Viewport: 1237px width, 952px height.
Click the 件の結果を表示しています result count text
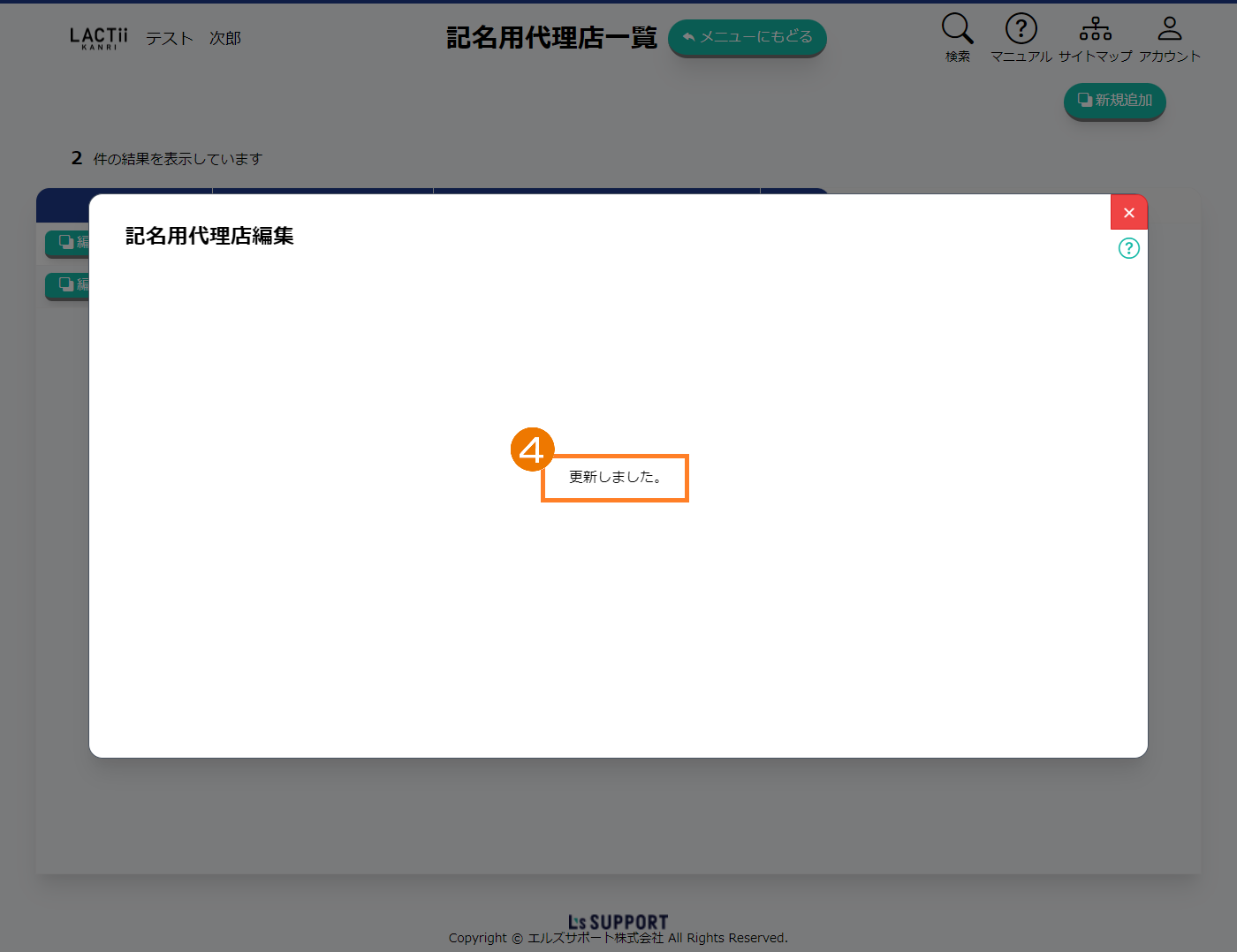coord(178,159)
